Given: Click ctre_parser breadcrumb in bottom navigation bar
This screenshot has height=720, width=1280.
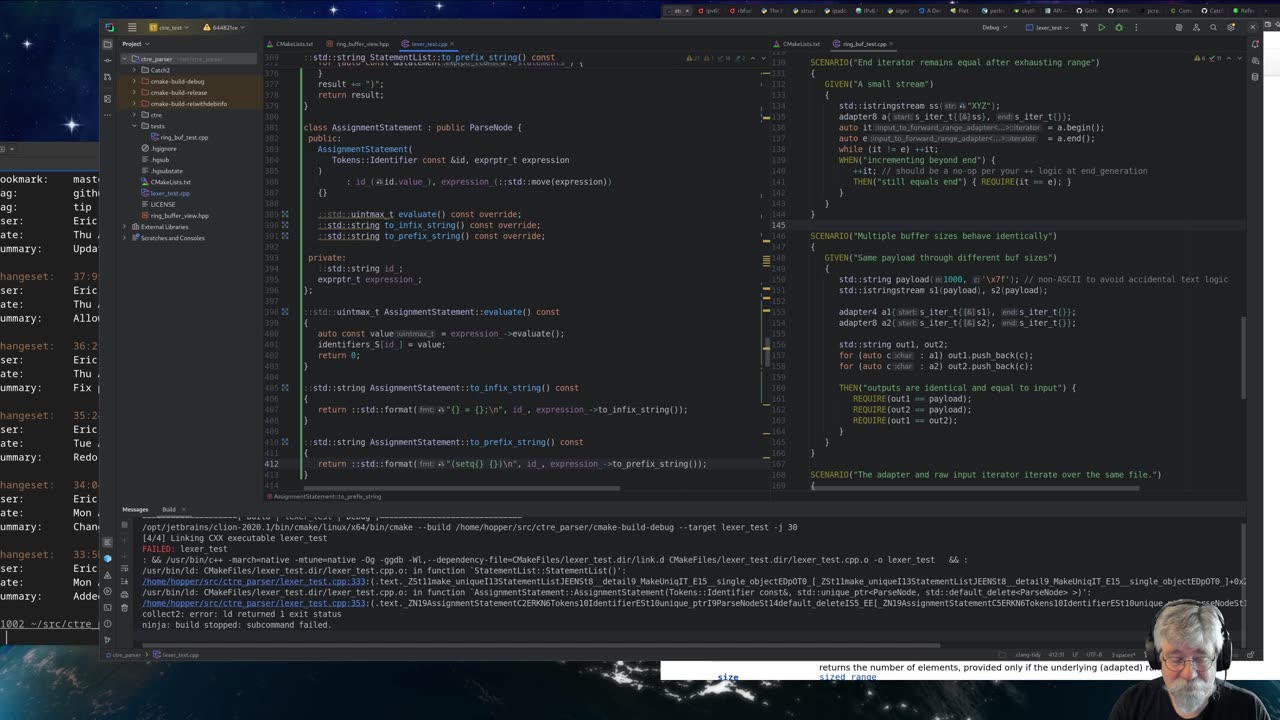Looking at the screenshot, I should click(x=127, y=655).
